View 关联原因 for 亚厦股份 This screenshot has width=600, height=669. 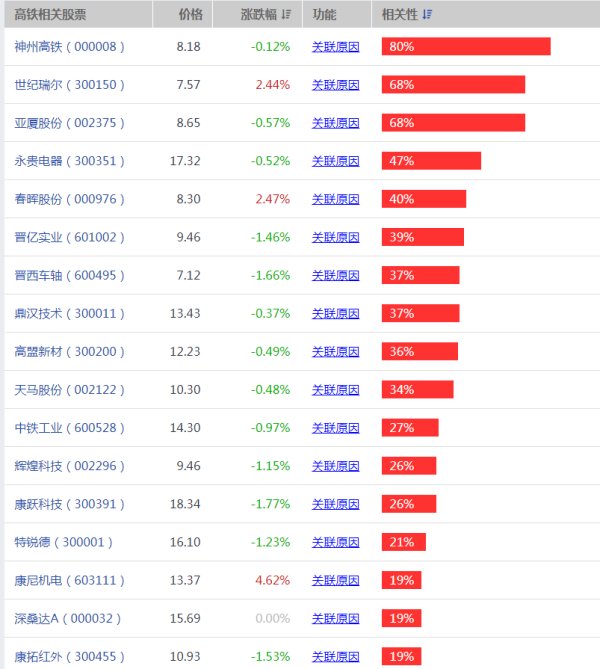335,123
